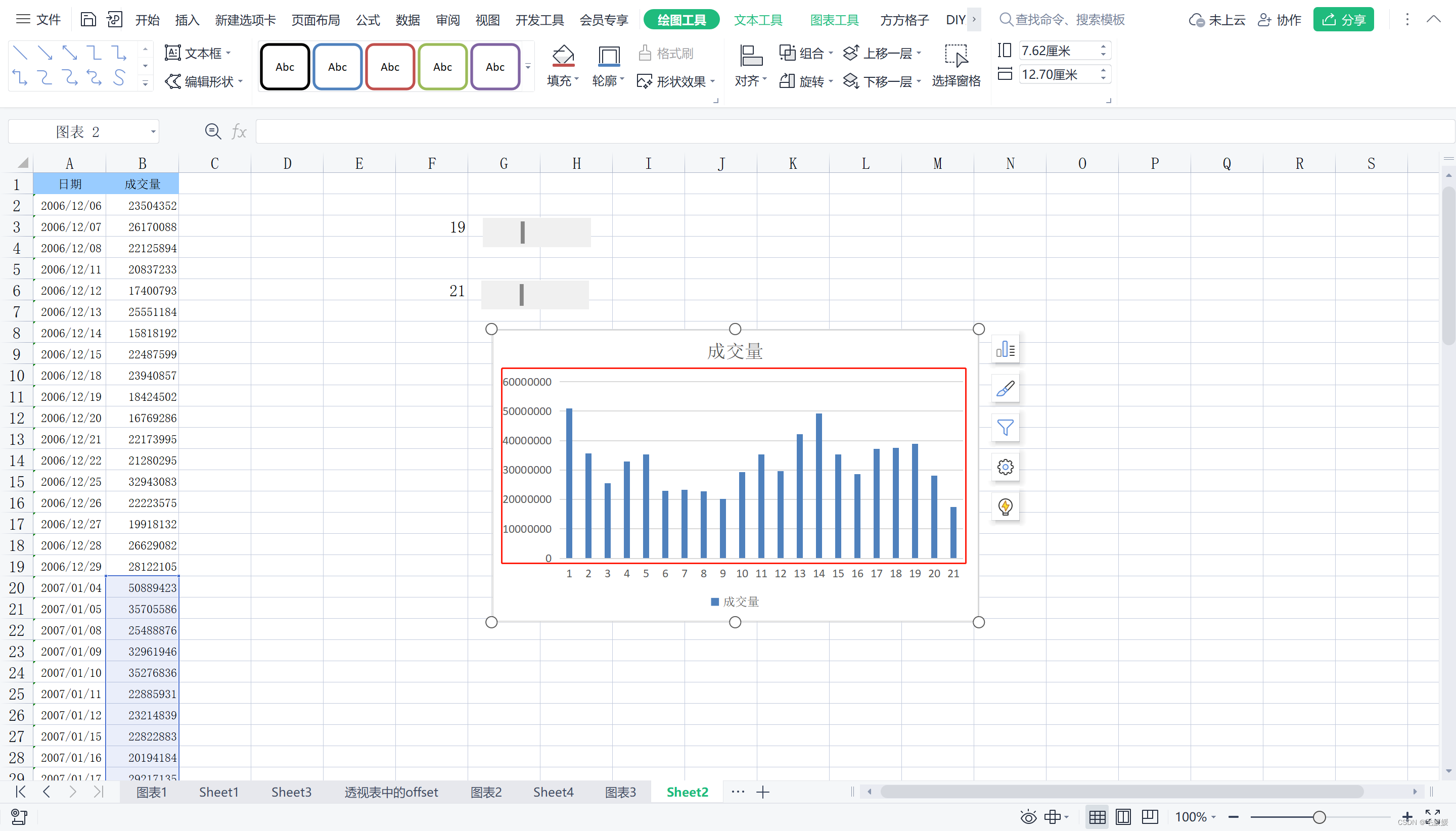Click the horizontal scrollbar
Viewport: 1456px width, 831px height.
coord(1121,792)
